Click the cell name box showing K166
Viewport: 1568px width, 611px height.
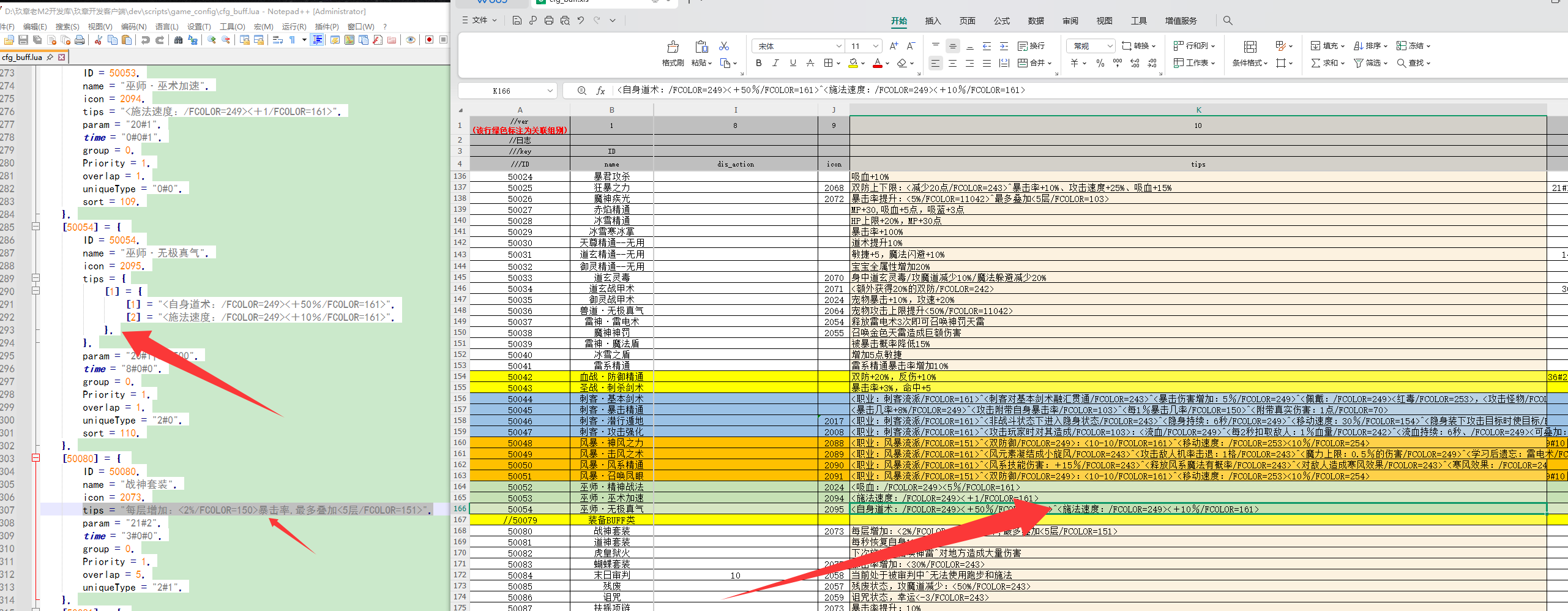502,91
